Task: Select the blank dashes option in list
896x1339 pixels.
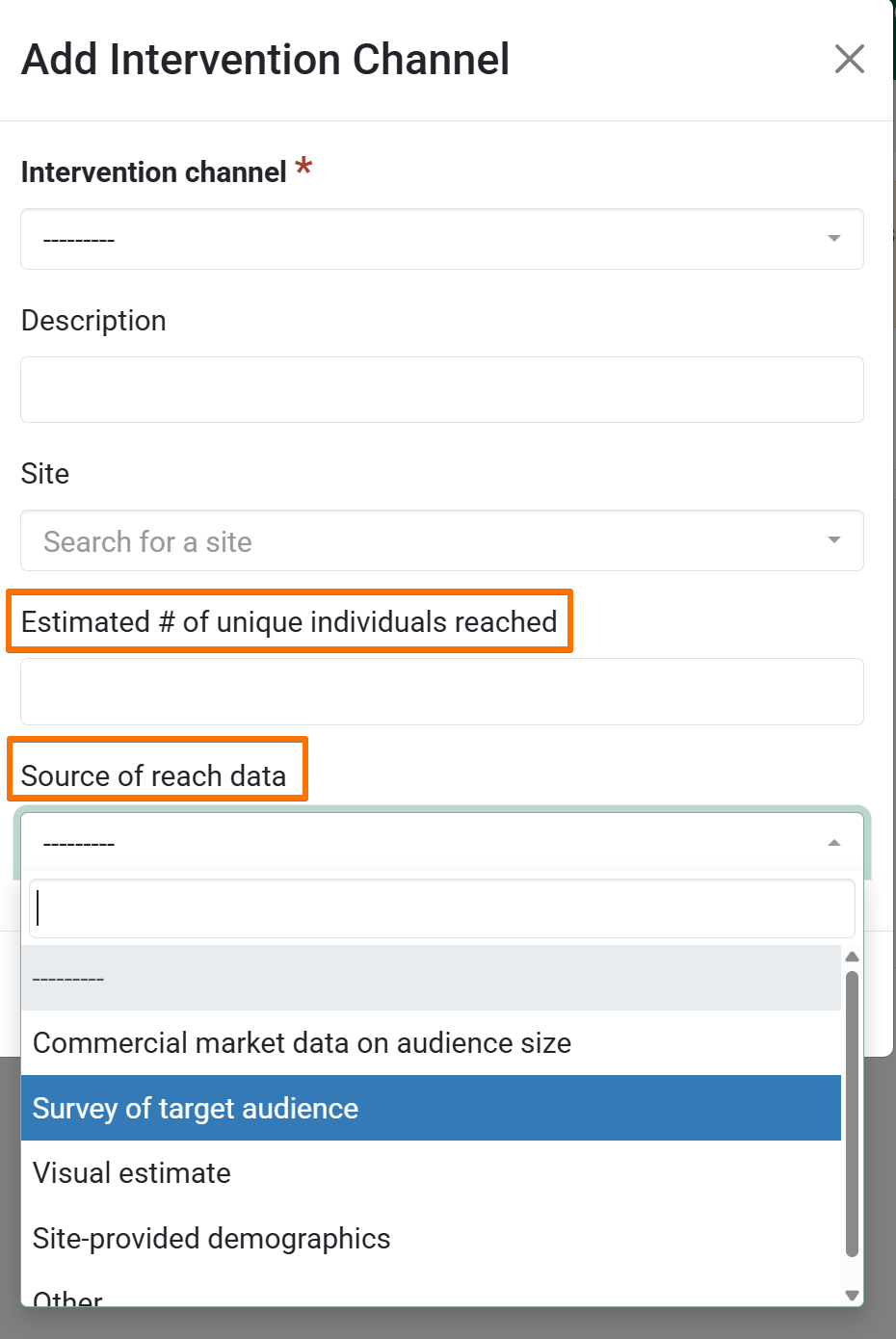Action: click(431, 979)
